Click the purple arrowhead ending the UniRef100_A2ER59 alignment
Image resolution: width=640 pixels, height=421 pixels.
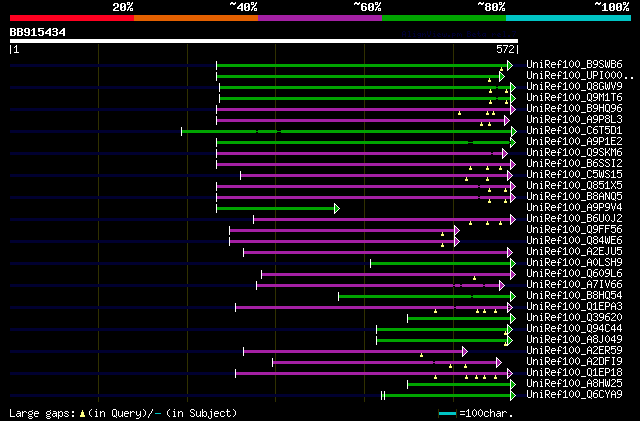coord(464,352)
